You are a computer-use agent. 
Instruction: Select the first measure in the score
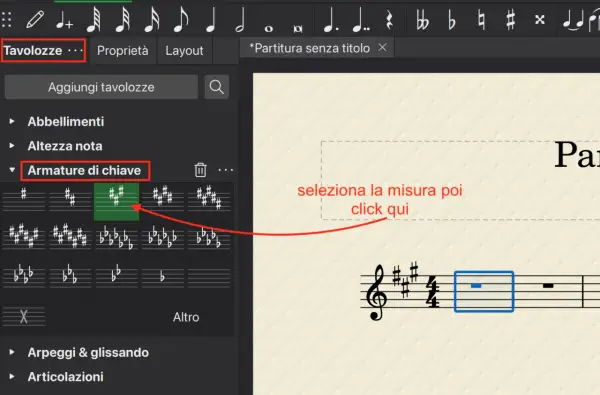tap(484, 292)
